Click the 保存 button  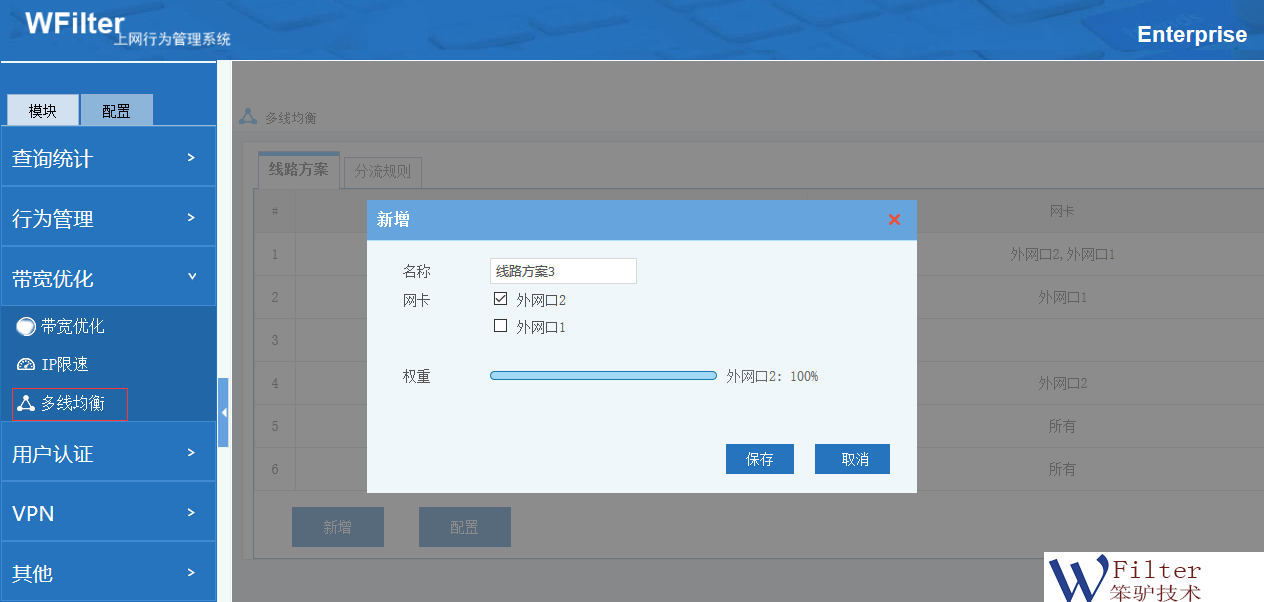tap(759, 459)
